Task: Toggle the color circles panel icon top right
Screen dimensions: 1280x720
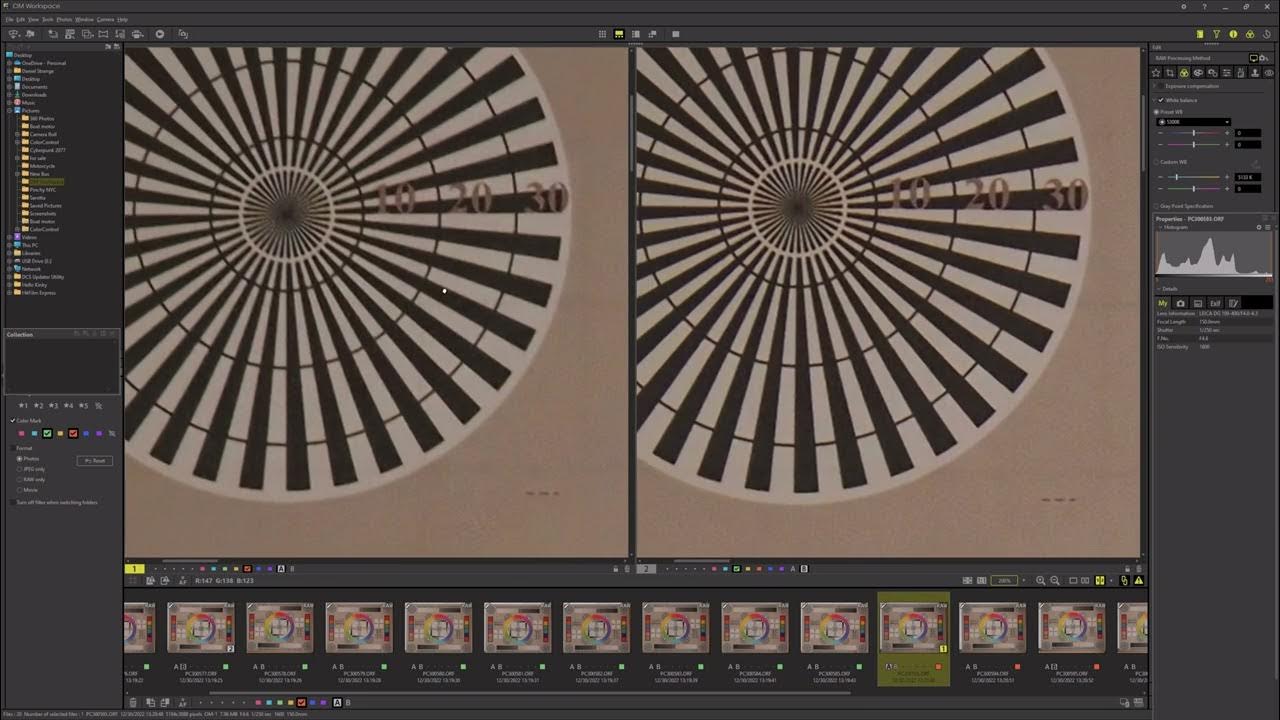Action: point(1250,34)
